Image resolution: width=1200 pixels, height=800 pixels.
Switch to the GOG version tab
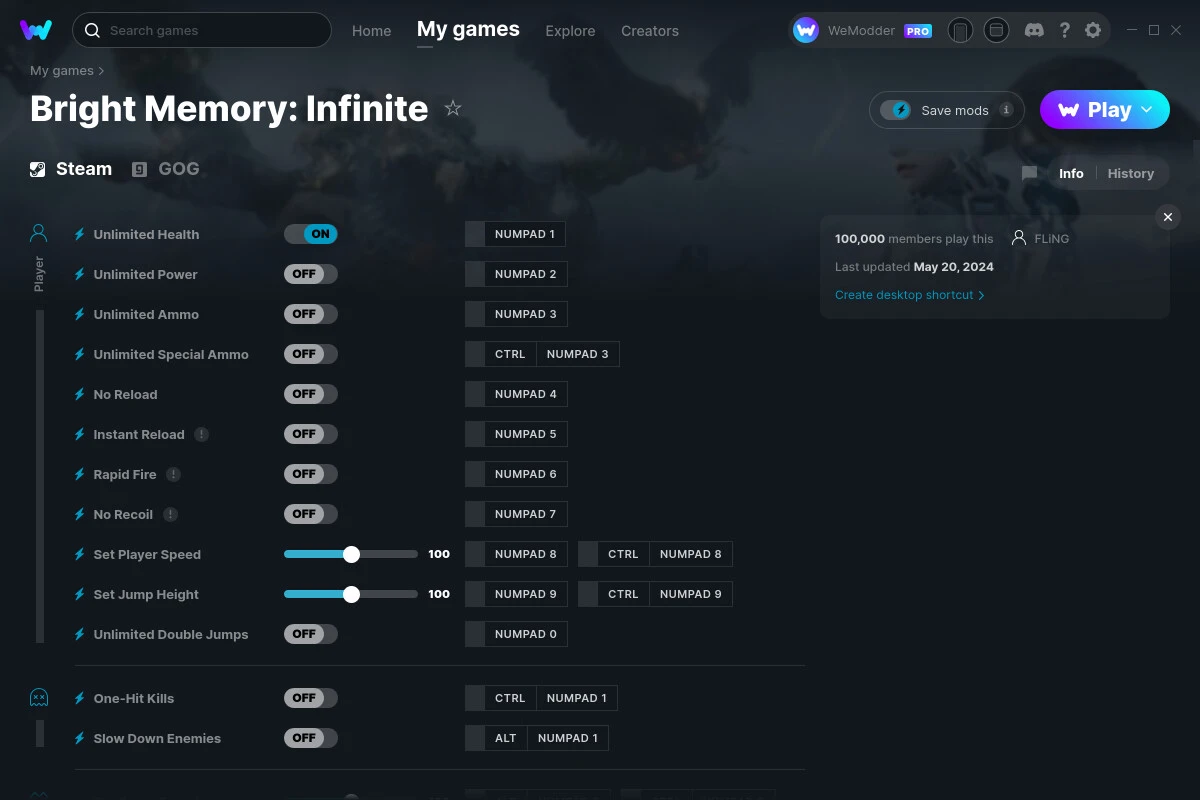(166, 168)
